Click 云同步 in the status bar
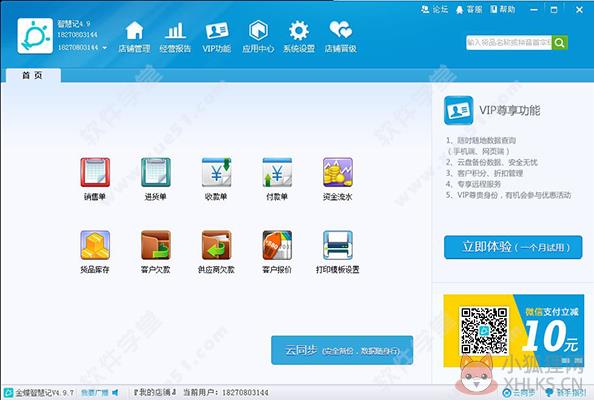This screenshot has height=400, width=594. pyautogui.click(x=519, y=393)
